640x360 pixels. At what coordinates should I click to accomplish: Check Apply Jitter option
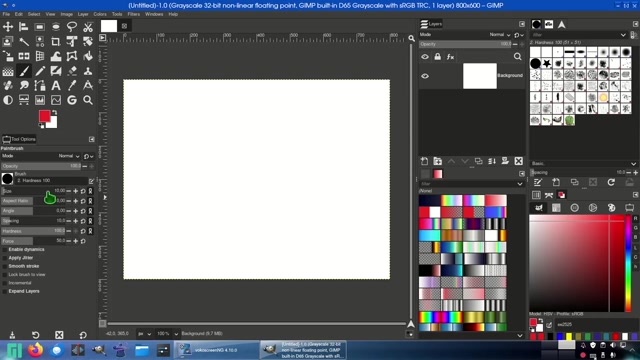(x=4, y=258)
